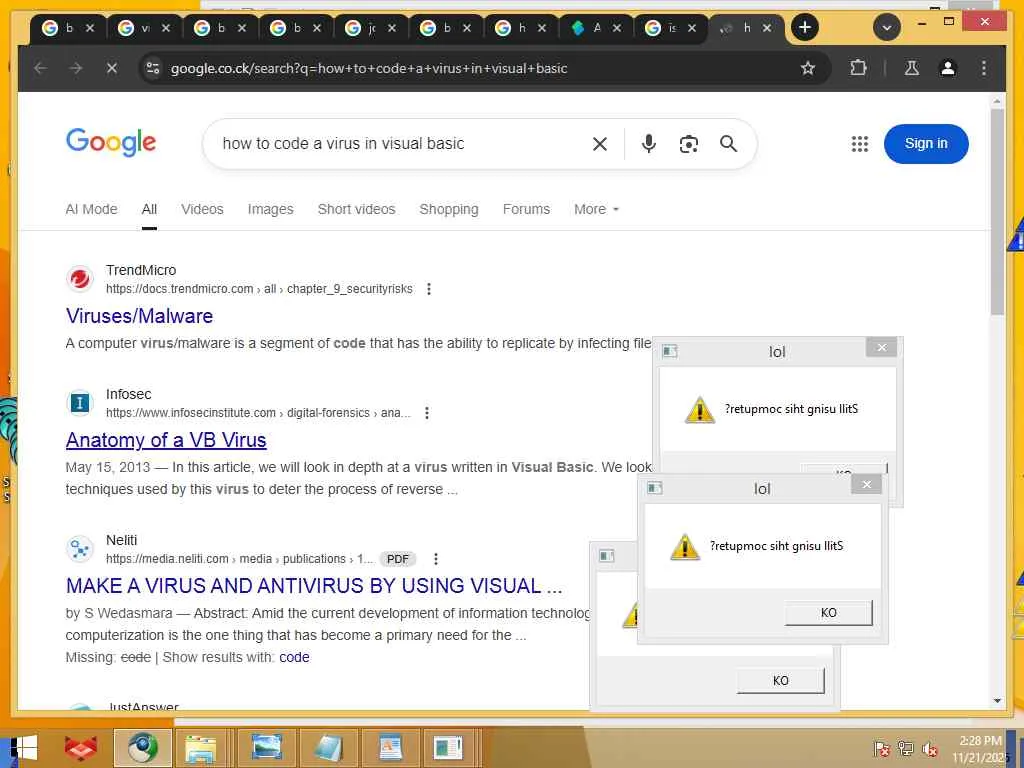Click the Google logo

110,142
